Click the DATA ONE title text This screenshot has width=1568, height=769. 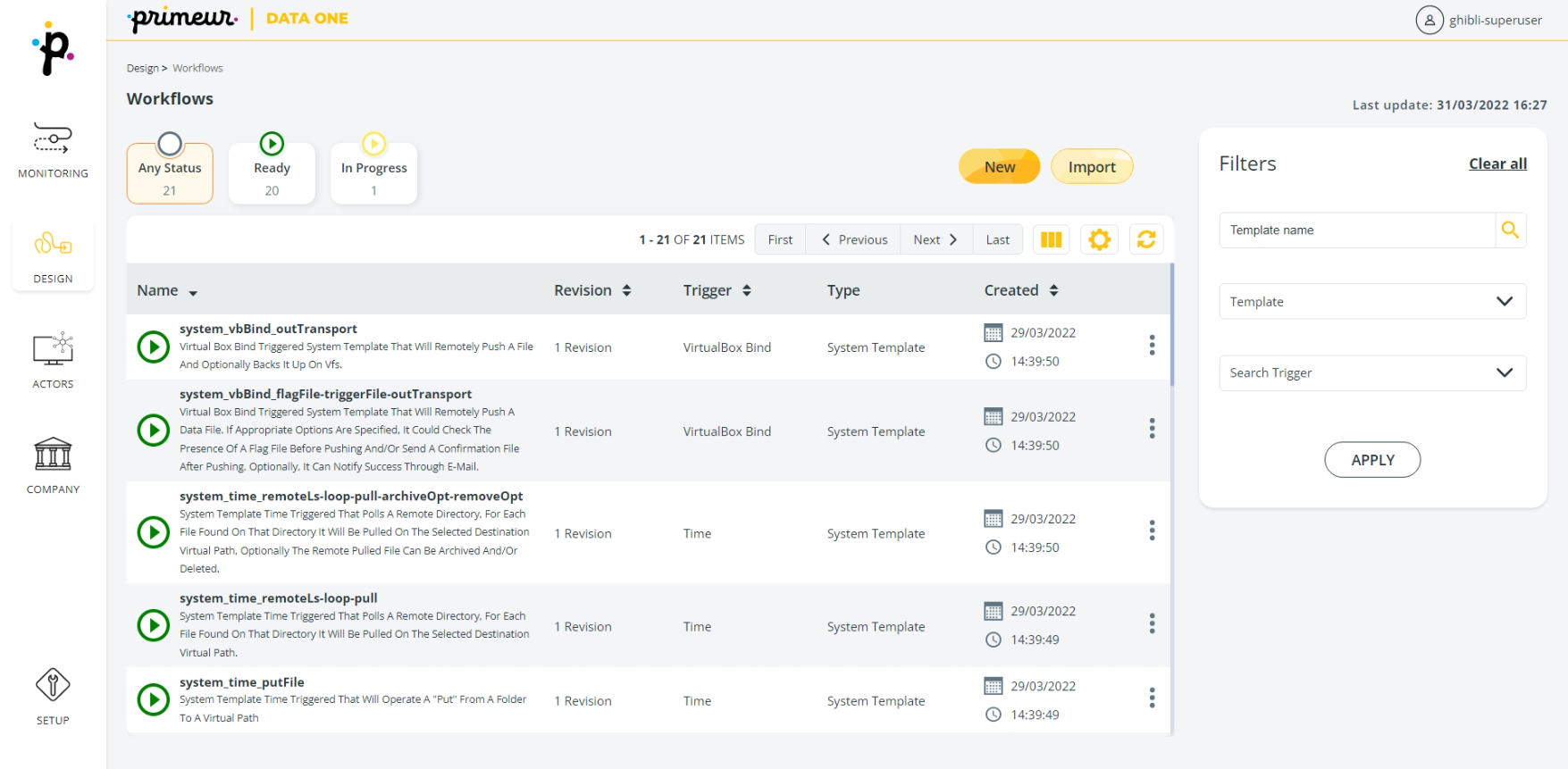coord(307,18)
